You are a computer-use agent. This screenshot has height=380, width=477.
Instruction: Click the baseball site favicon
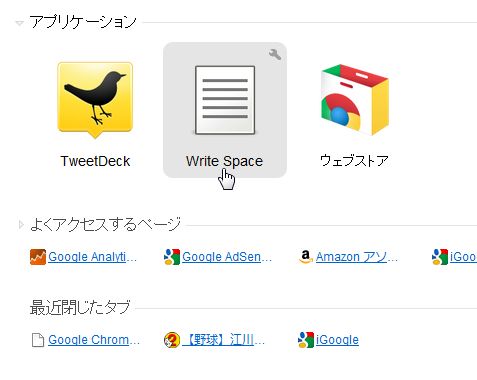click(172, 340)
